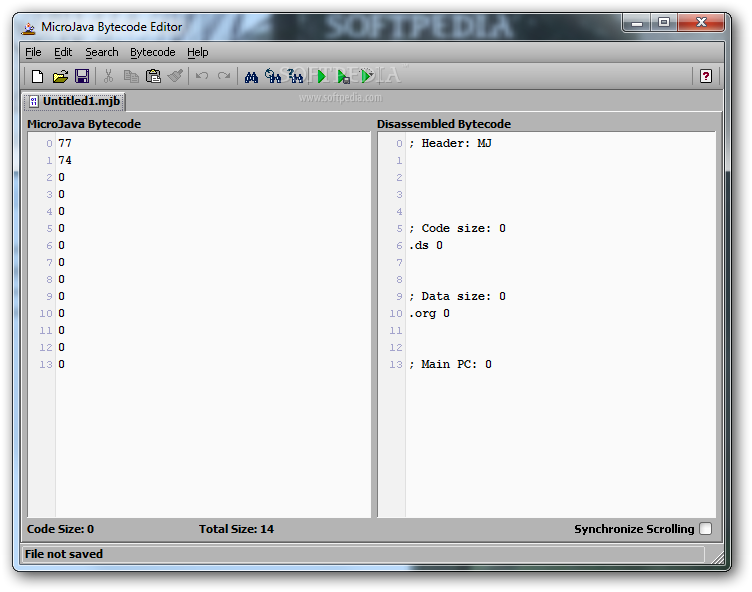Screen dimensions: 752x592
Task: Click byte 0 at bytecode line 10
Action: [x=61, y=313]
